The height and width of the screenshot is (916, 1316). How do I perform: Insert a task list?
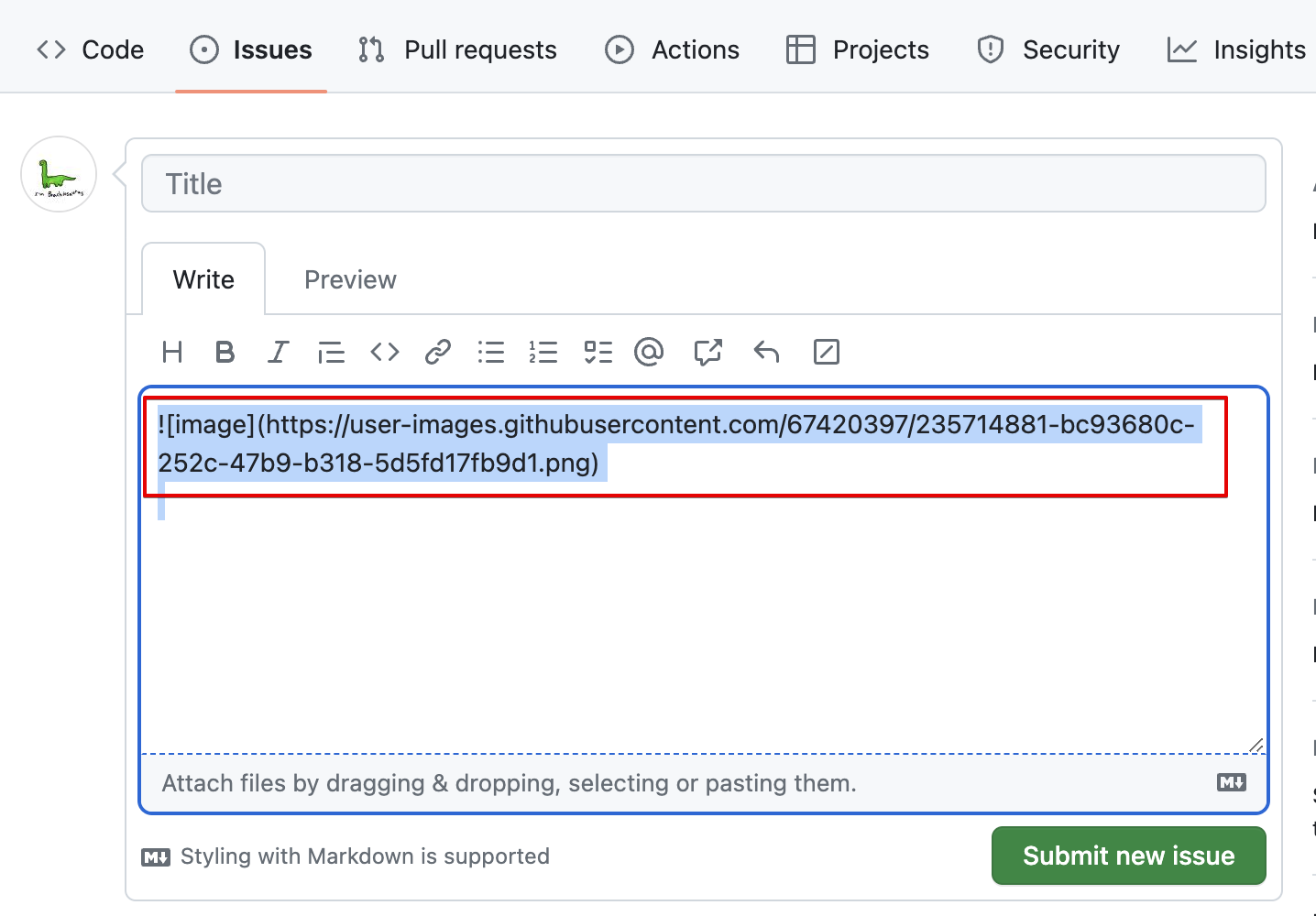pos(598,352)
